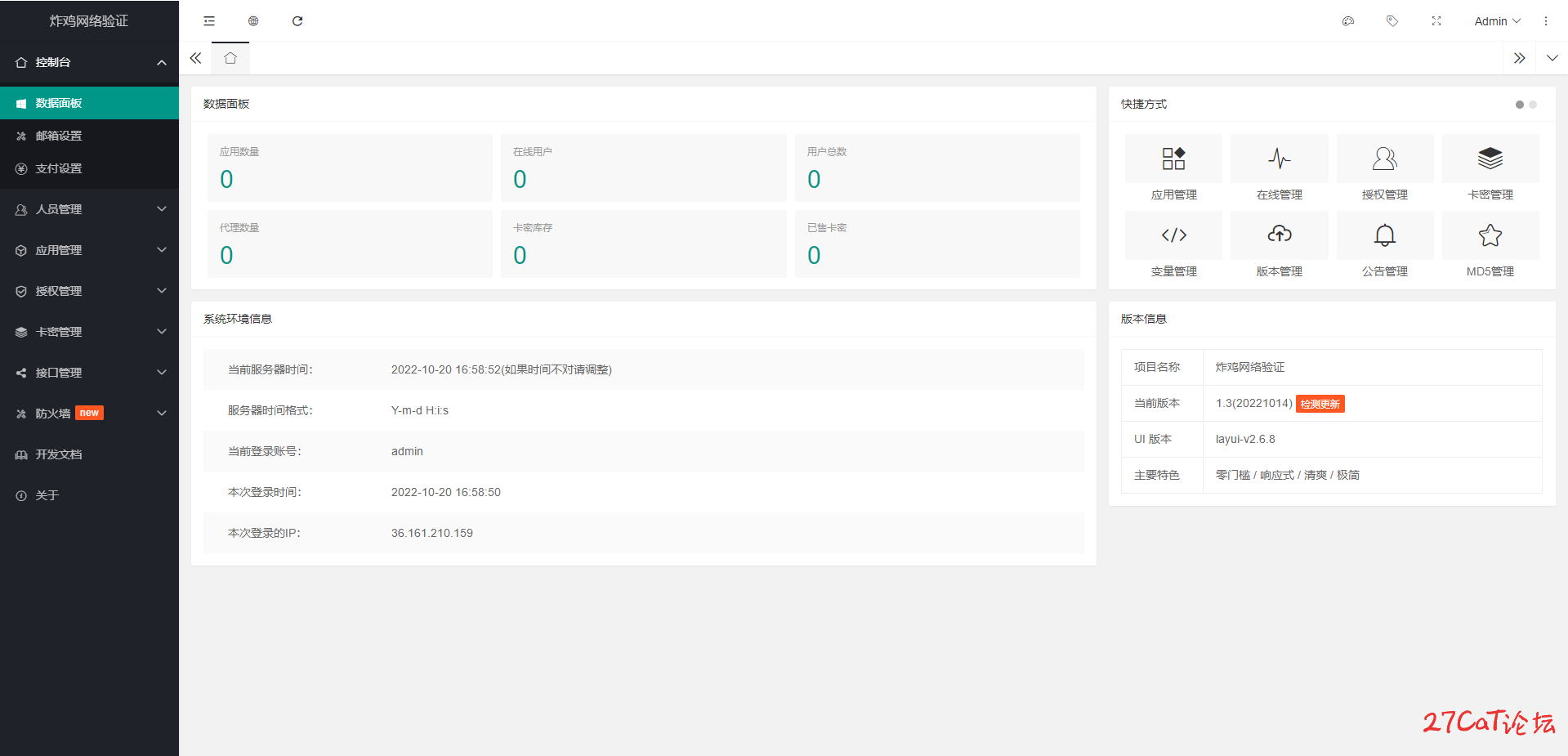Click the 用户总数 stat card

coord(937,168)
